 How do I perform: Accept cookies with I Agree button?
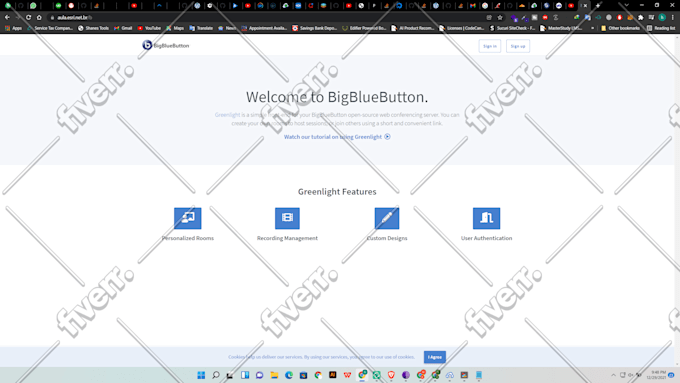pyautogui.click(x=435, y=357)
